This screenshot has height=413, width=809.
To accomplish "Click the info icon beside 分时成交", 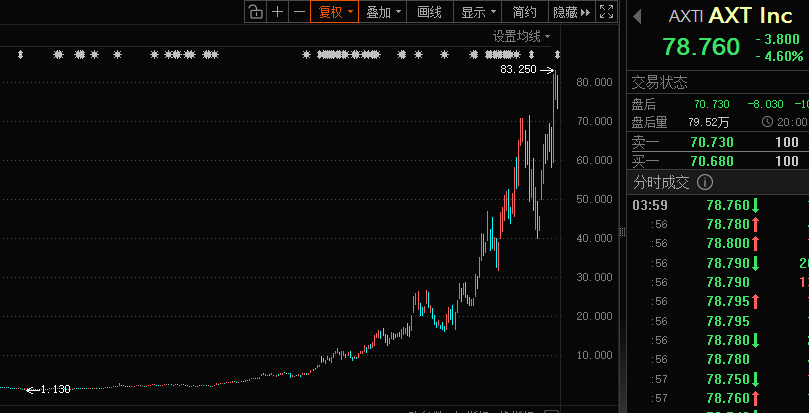I will coord(704,182).
